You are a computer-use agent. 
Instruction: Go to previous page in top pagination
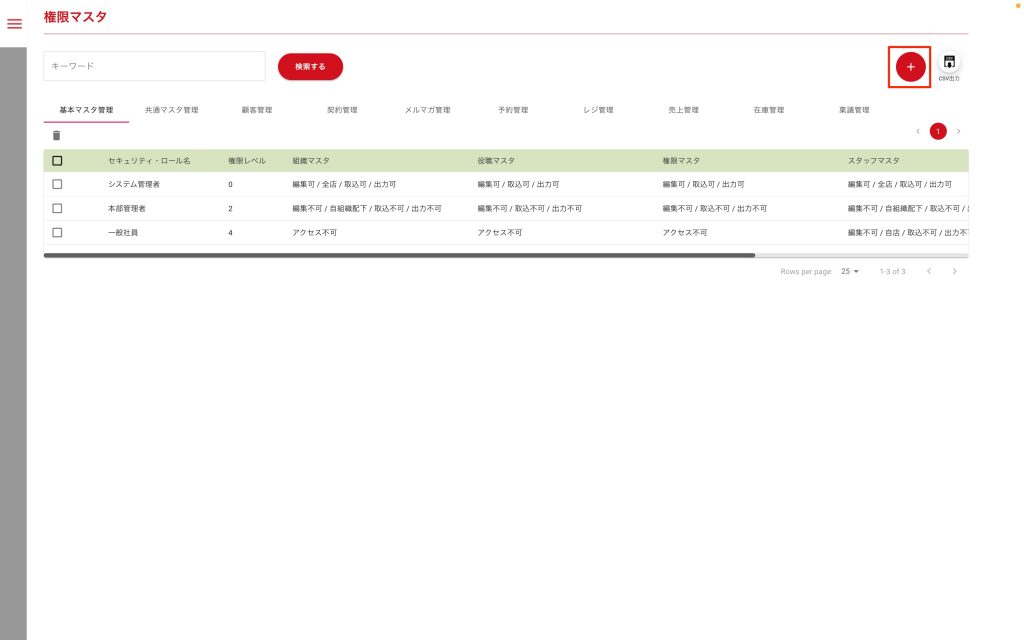point(918,131)
